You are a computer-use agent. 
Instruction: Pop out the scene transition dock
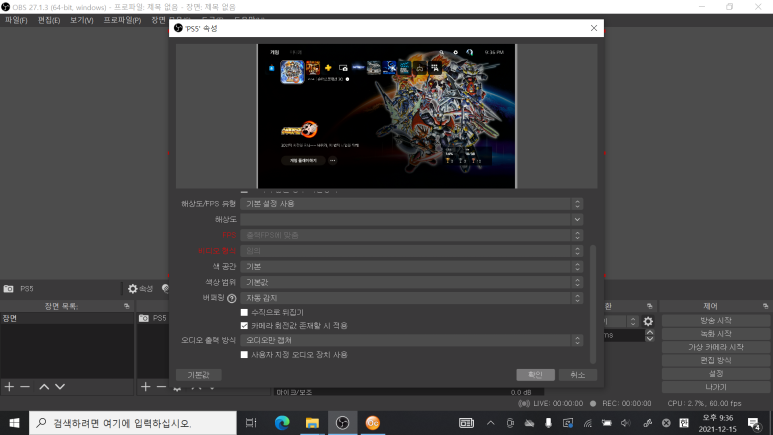(649, 306)
